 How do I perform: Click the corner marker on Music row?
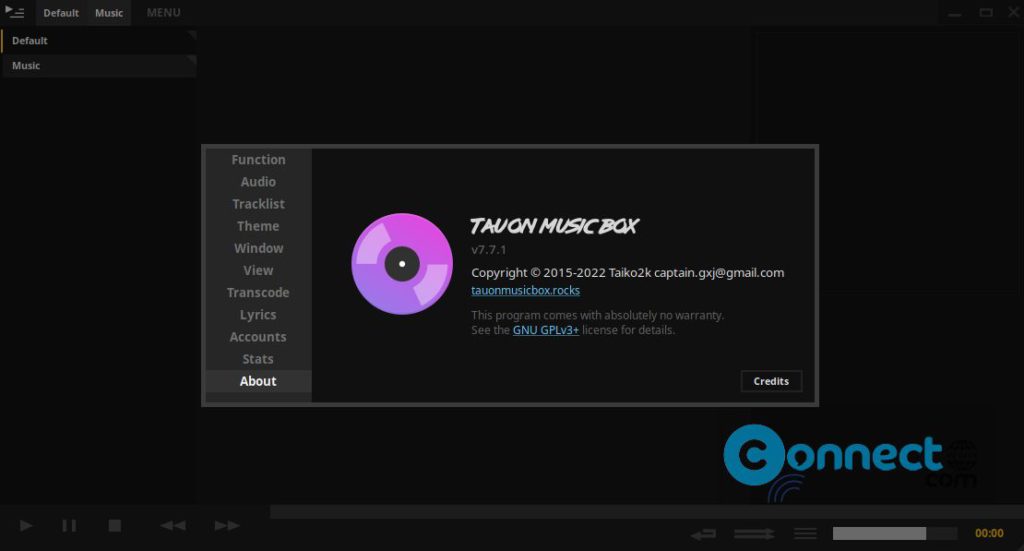[192, 59]
